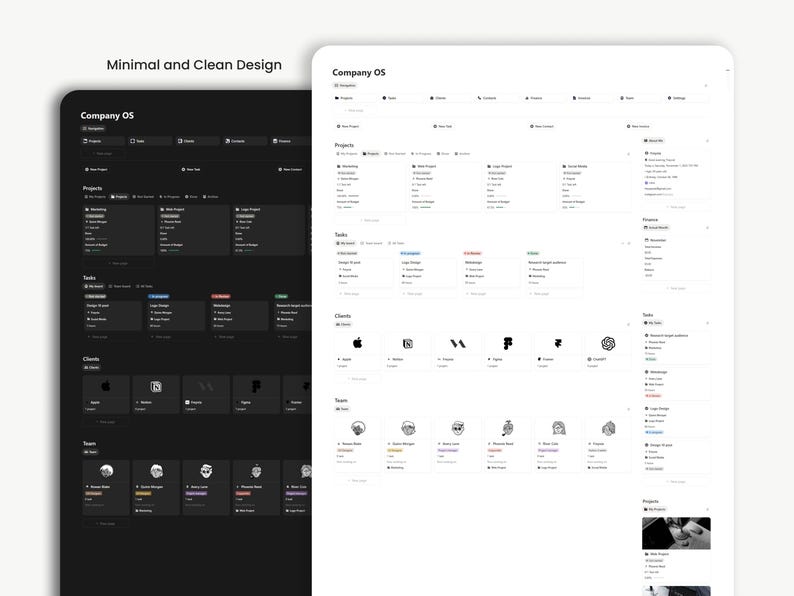794x596 pixels.
Task: Select the Actual Month tab under Finance
Action: (x=656, y=228)
